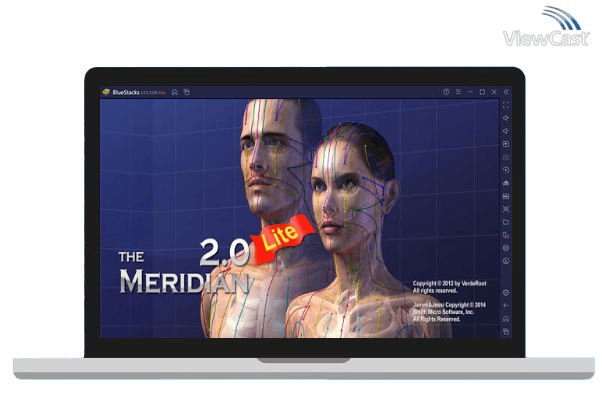Open the install APK icon in sidebar
Image resolution: width=602 pixels, height=414 pixels.
tap(506, 183)
